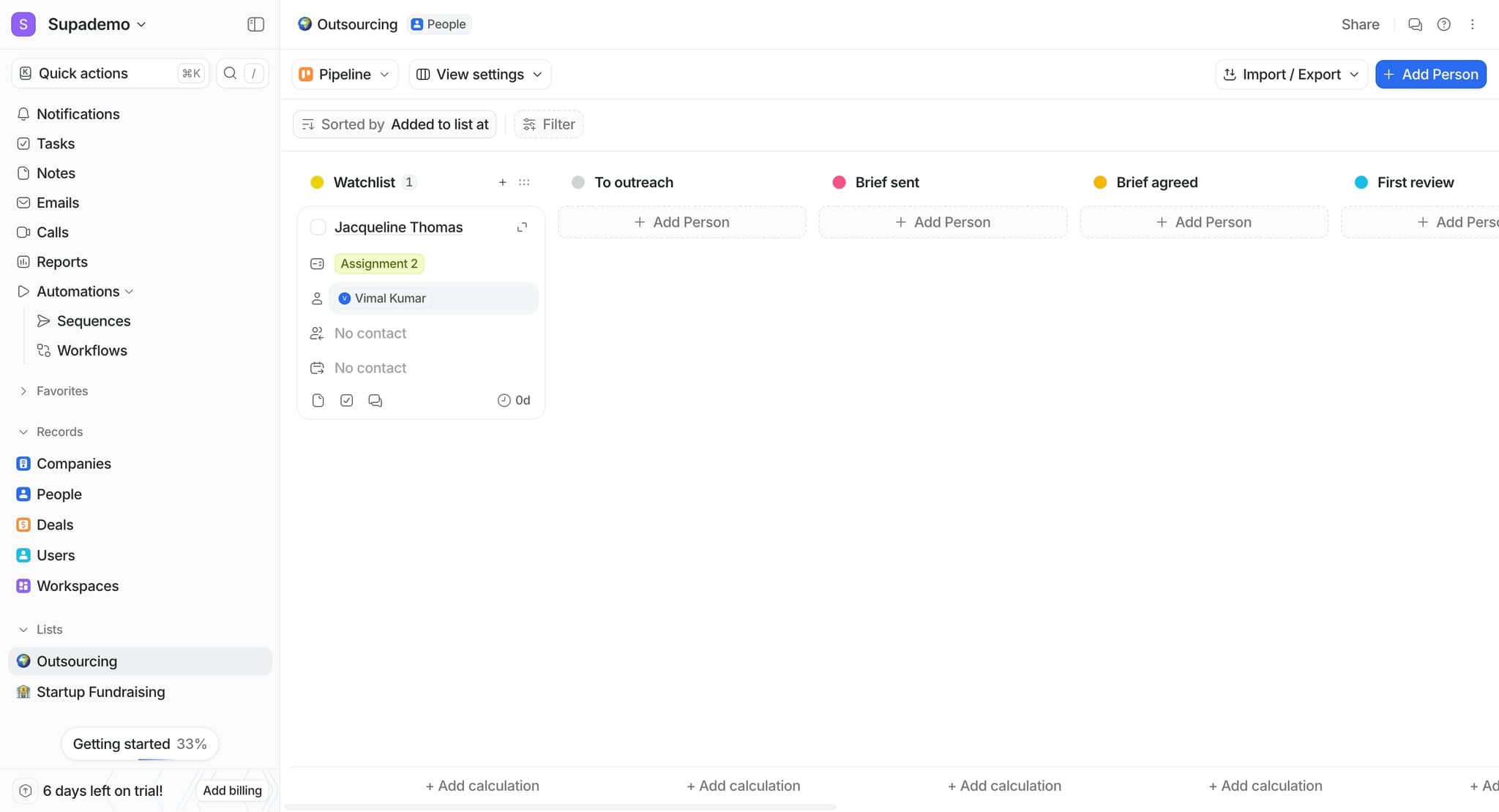1499x812 pixels.
Task: Check the Jacqueline Thomas checkbox
Action: click(x=318, y=228)
